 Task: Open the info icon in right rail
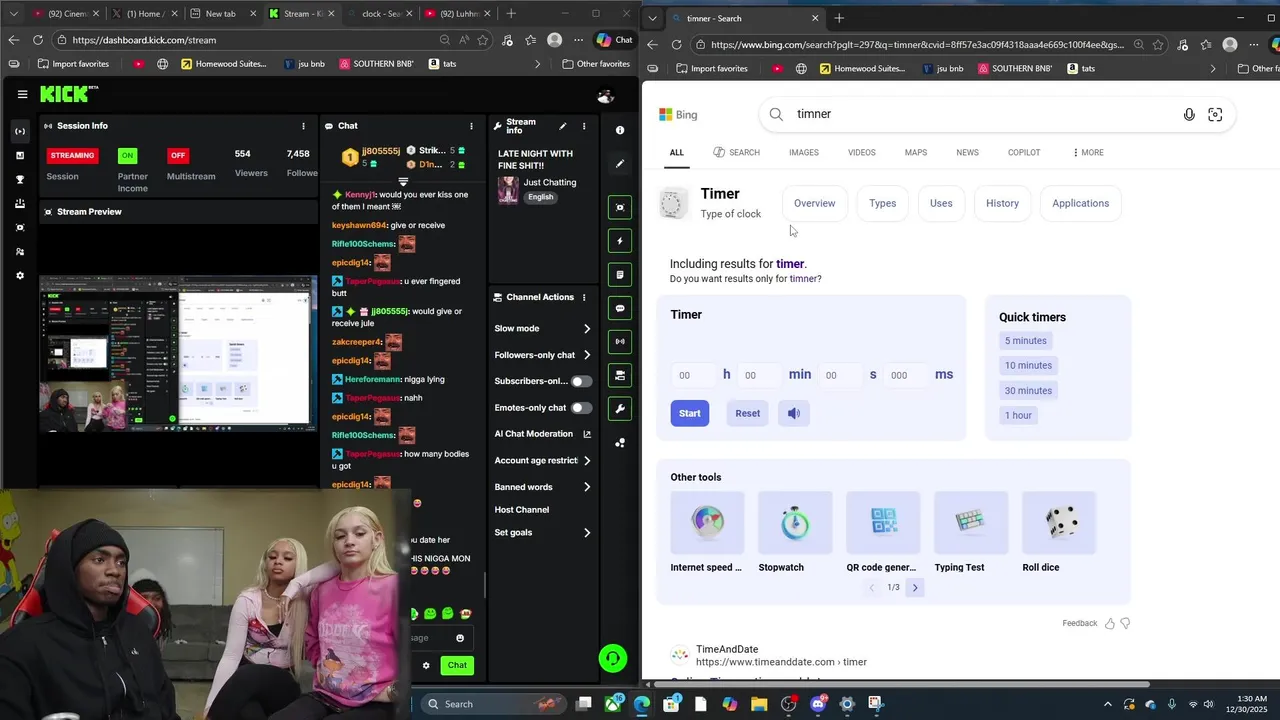(x=620, y=130)
